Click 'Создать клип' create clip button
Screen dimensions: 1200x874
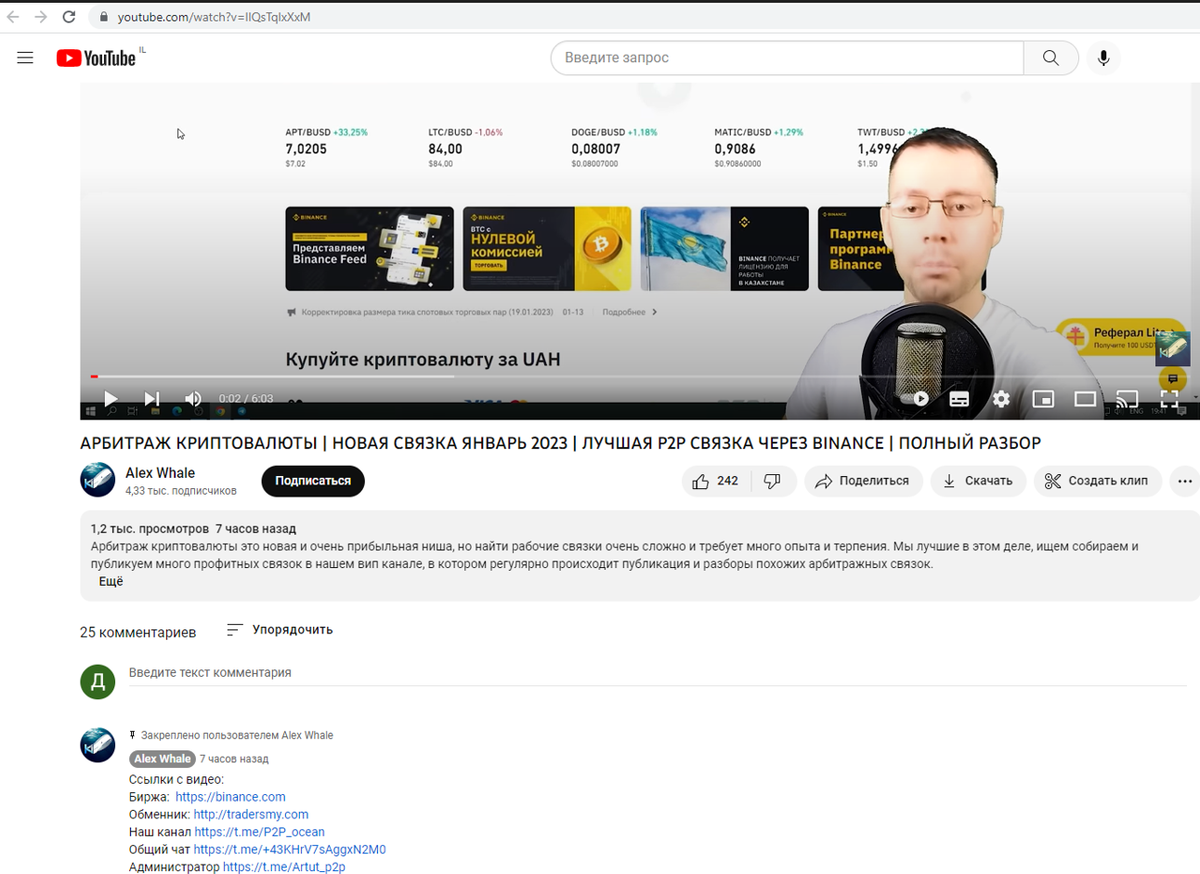(1097, 481)
